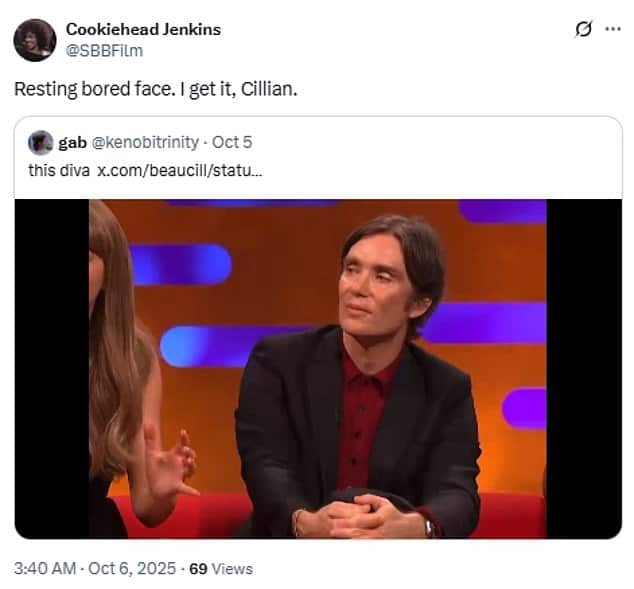Click the 'Resting bored face' post text

156,89
